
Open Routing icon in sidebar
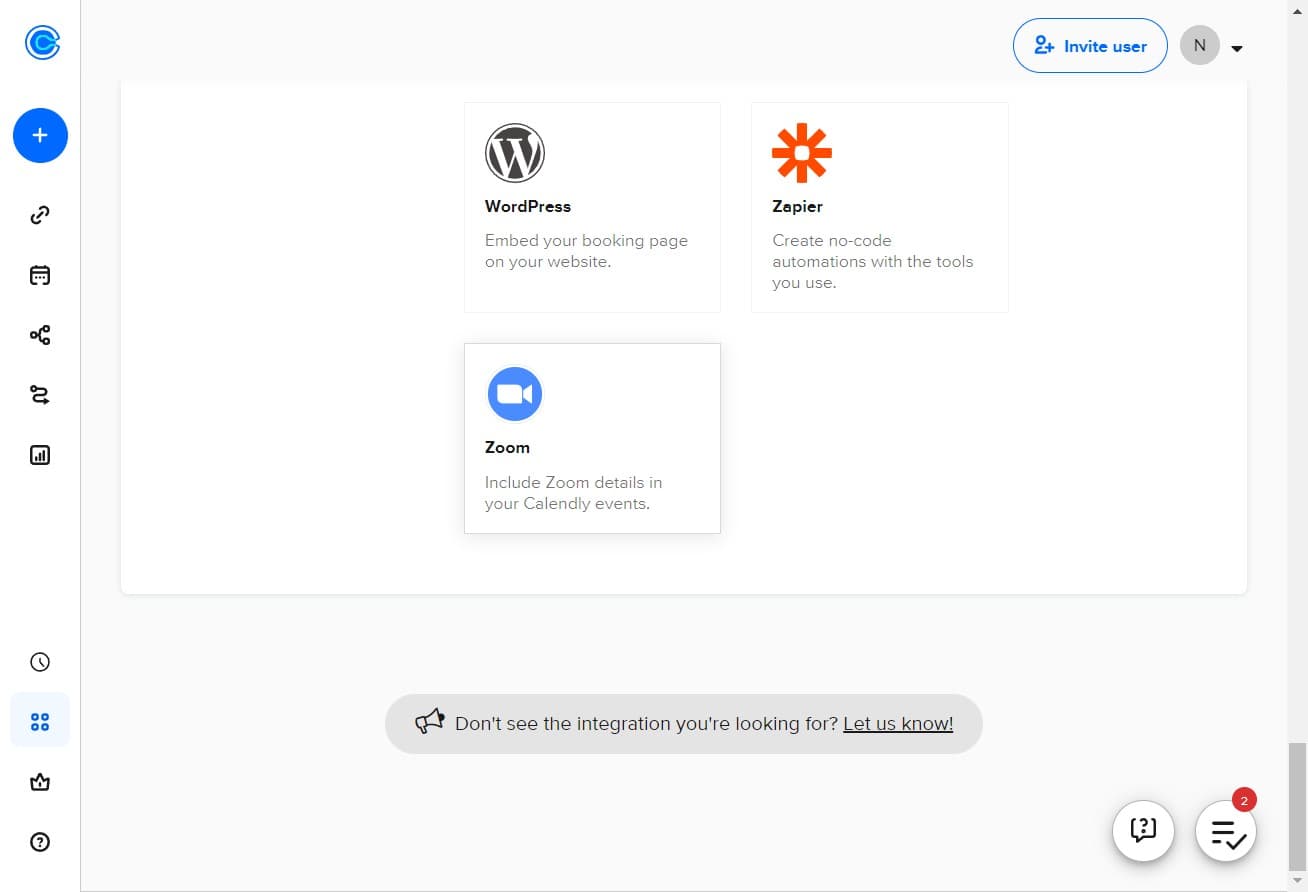(40, 395)
